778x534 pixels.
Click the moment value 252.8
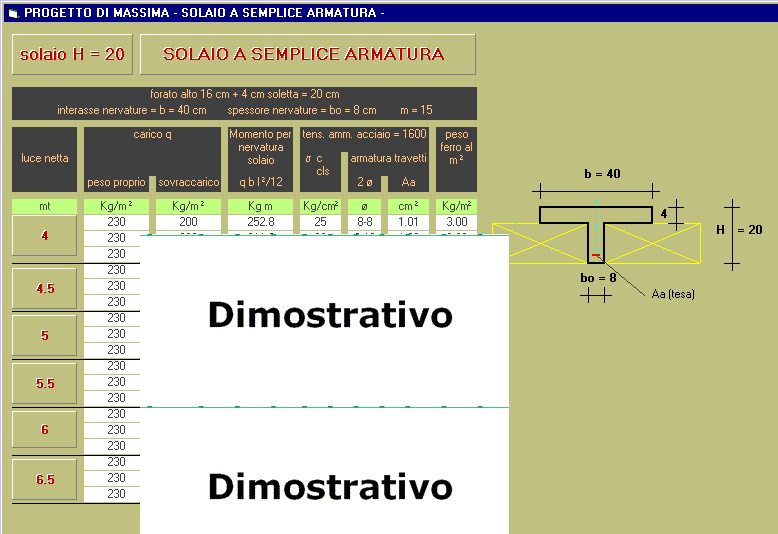pos(260,222)
